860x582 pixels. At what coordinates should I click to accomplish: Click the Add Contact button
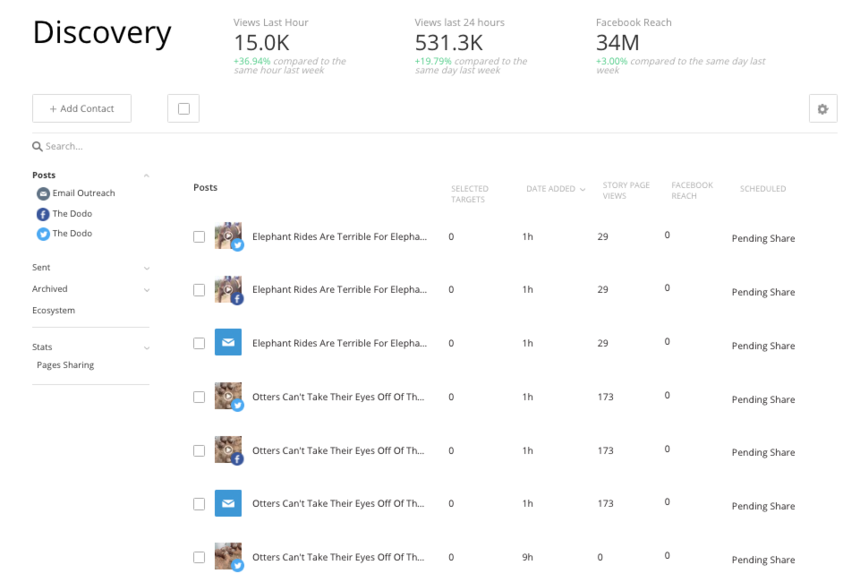pos(82,109)
